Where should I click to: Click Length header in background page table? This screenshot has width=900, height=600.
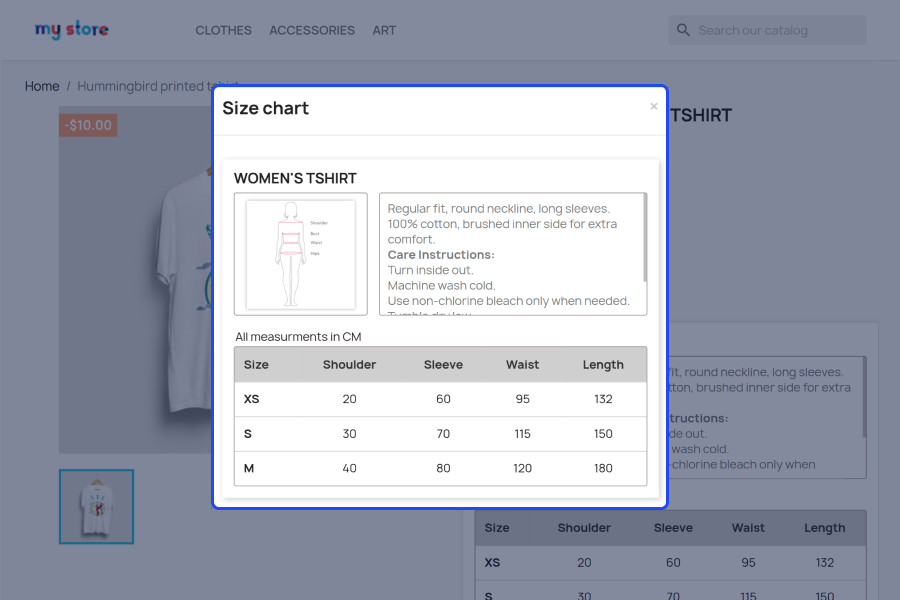click(x=824, y=528)
